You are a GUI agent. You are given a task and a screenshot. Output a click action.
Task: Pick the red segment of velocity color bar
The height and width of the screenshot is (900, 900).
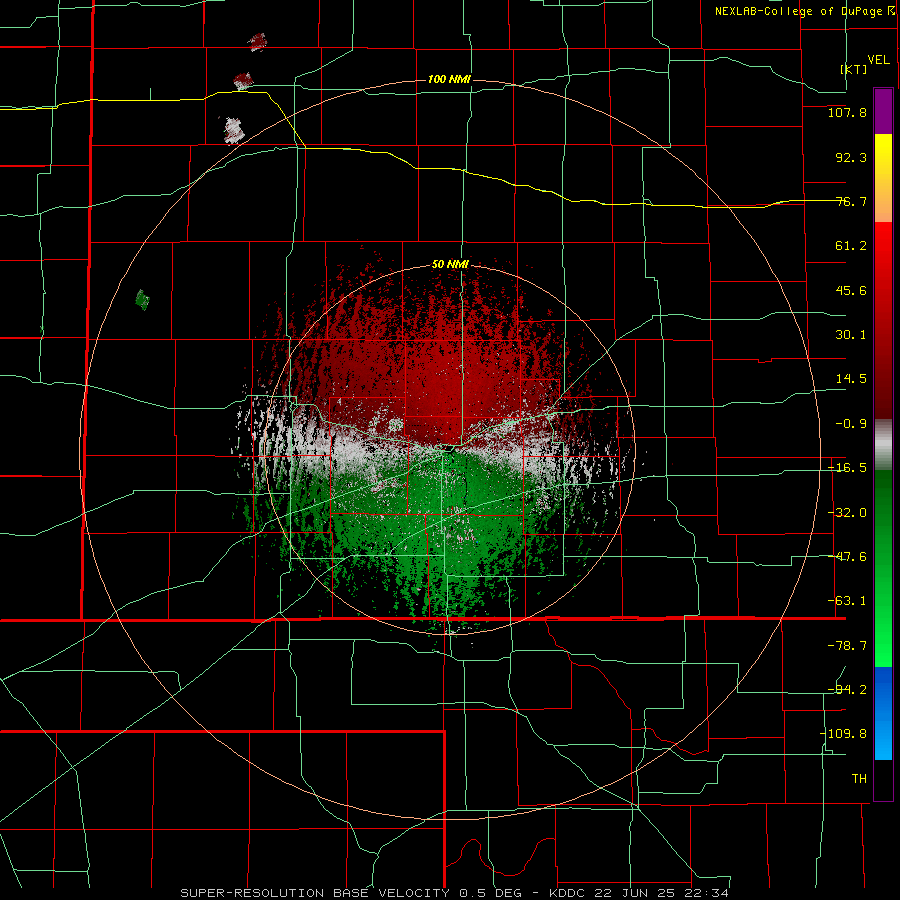[x=883, y=320]
